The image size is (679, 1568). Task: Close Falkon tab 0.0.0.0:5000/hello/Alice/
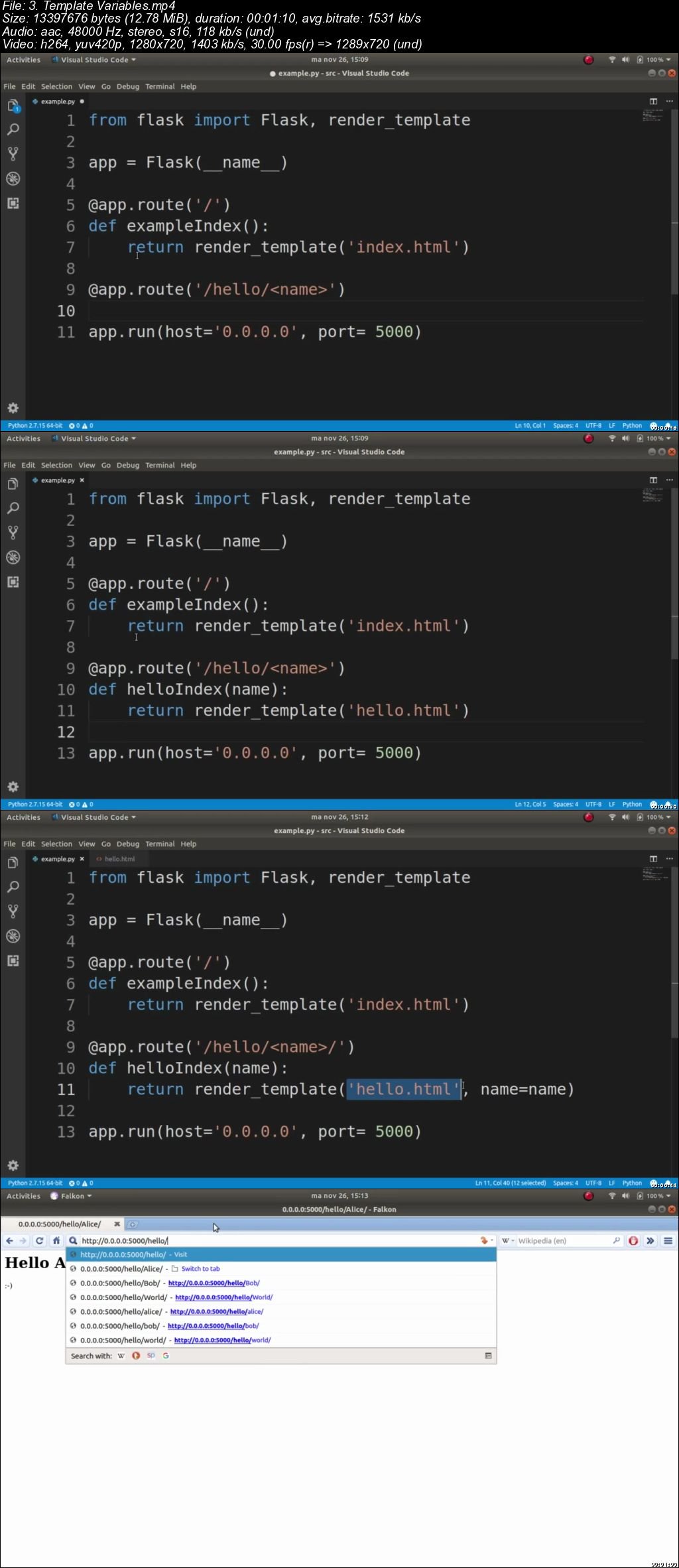[x=117, y=1224]
